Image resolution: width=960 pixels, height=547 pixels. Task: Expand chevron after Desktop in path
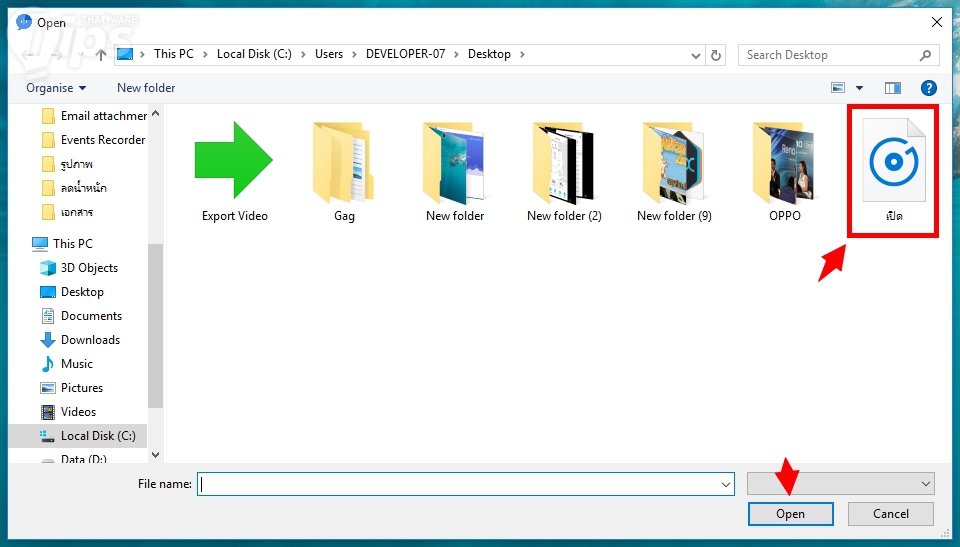[522, 55]
